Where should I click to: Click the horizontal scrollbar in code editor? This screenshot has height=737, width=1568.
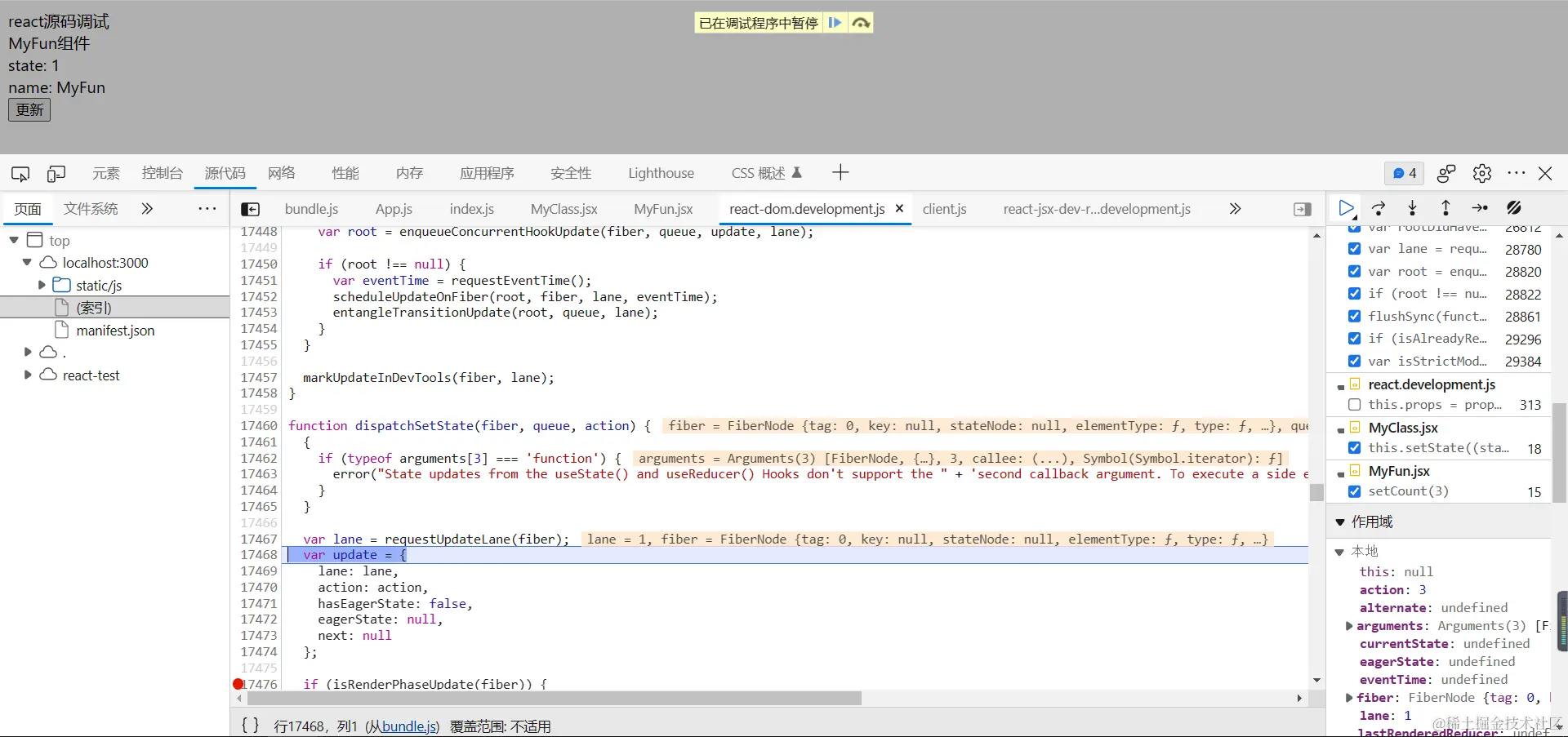(555, 699)
